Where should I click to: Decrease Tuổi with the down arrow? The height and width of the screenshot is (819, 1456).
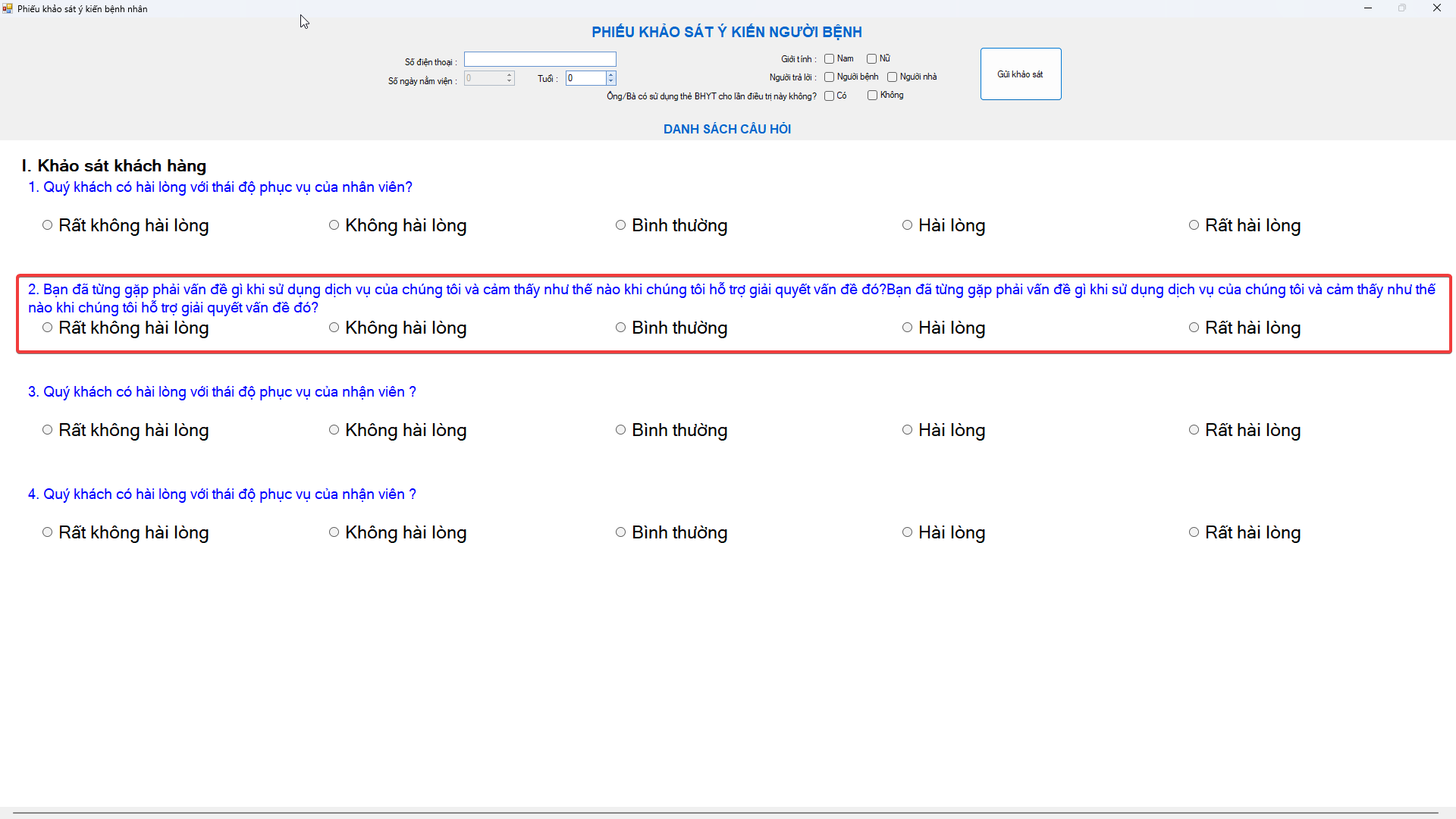pos(611,82)
